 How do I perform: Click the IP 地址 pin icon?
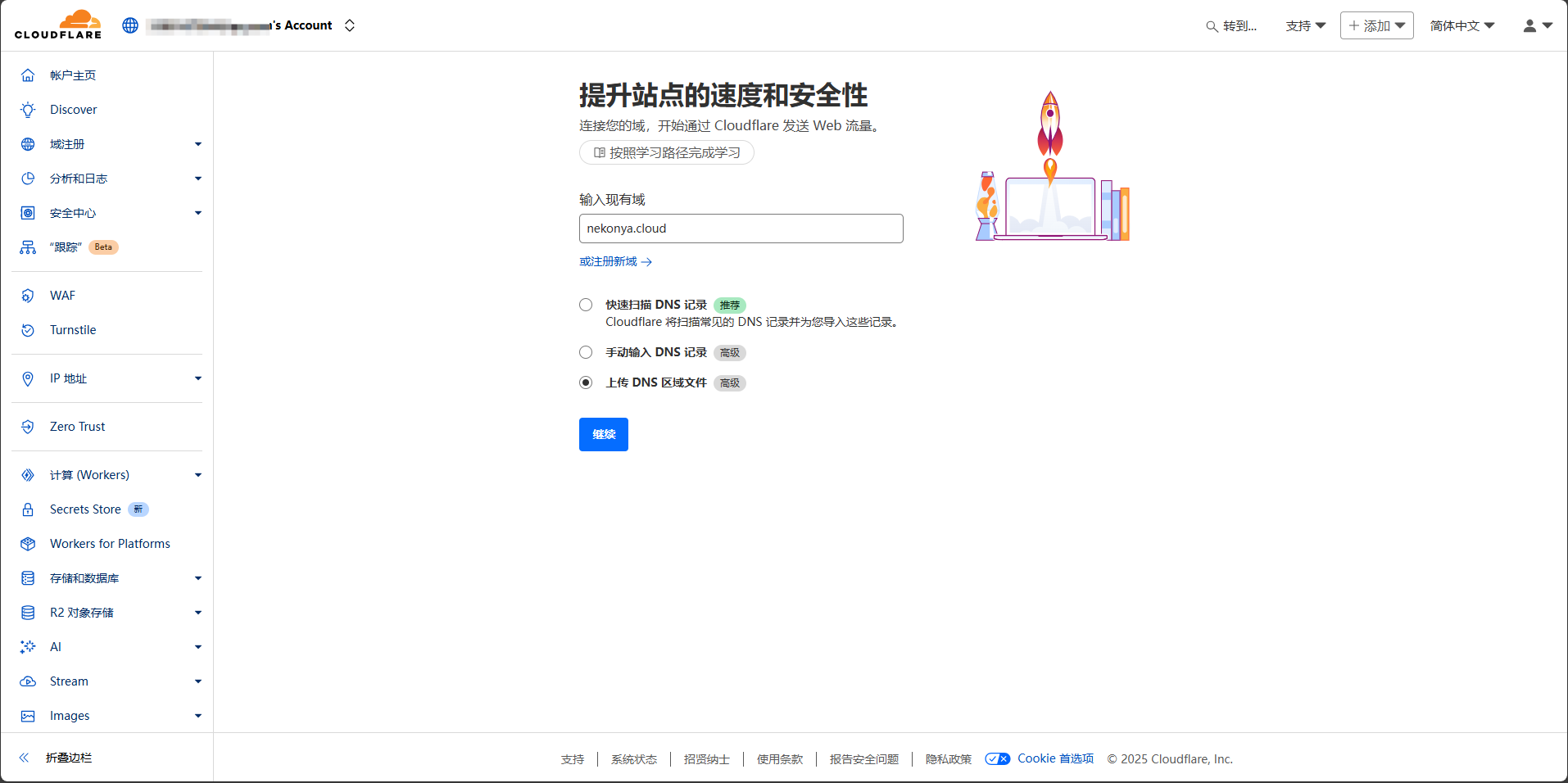coord(28,378)
